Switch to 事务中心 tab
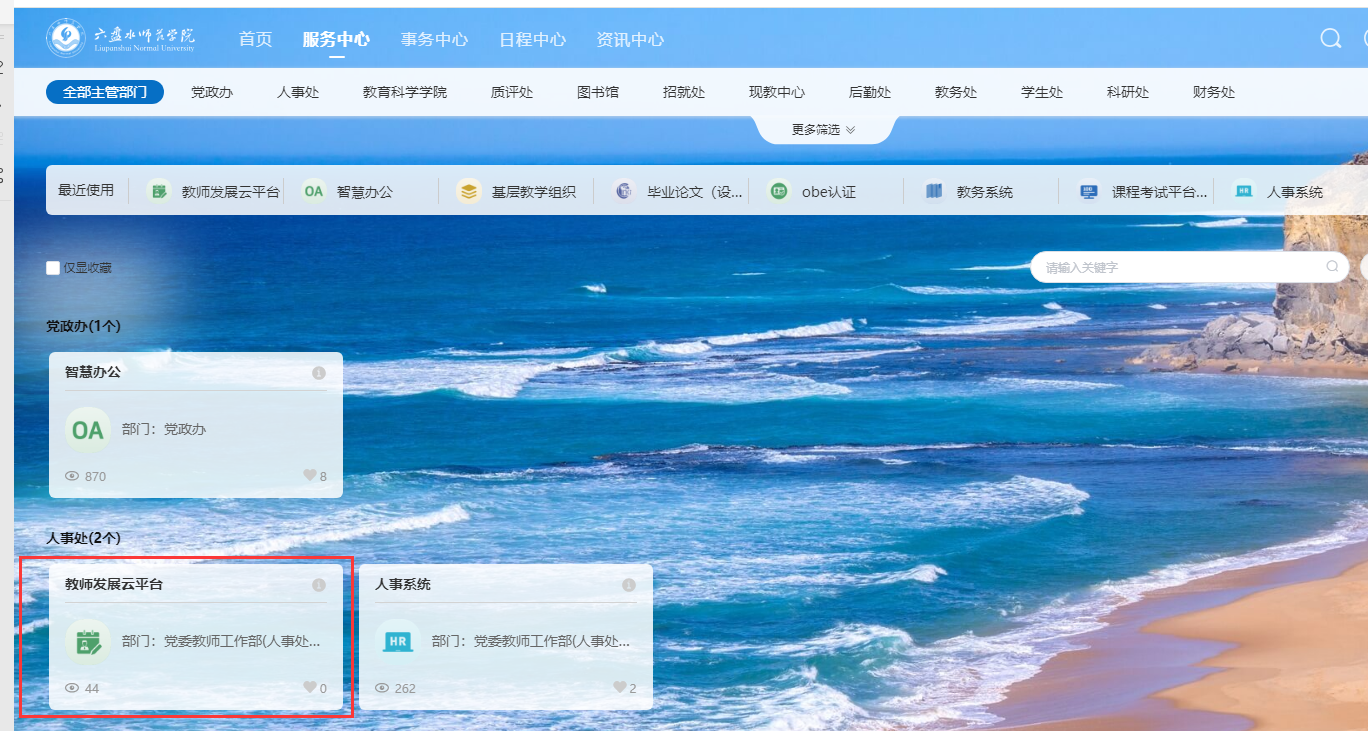 434,39
